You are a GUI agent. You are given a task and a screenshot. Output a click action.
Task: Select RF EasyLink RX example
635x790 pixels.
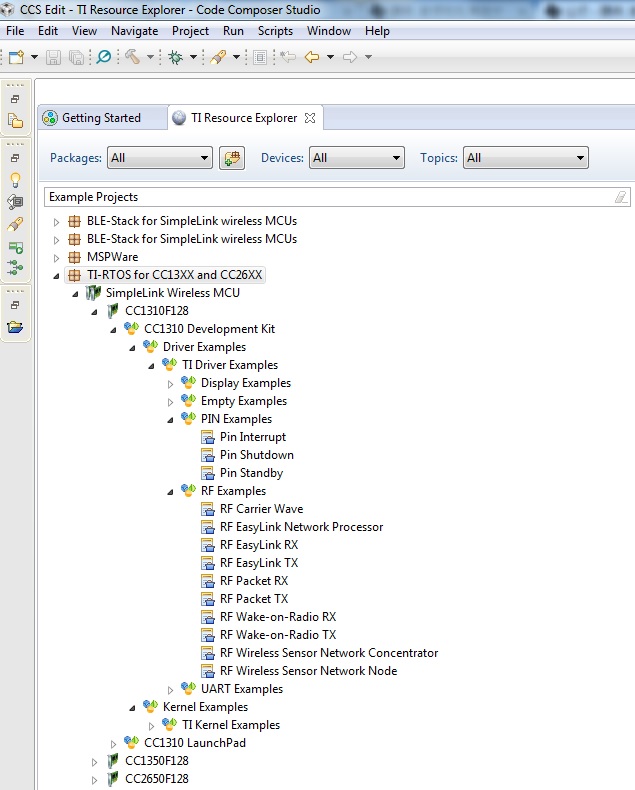pos(259,545)
